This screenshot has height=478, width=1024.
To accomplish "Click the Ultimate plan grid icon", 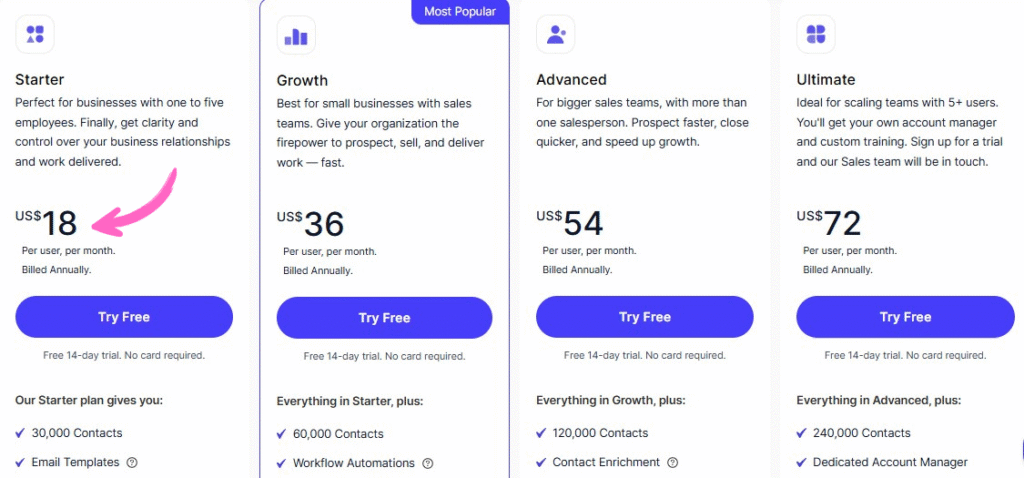I will coord(815,35).
